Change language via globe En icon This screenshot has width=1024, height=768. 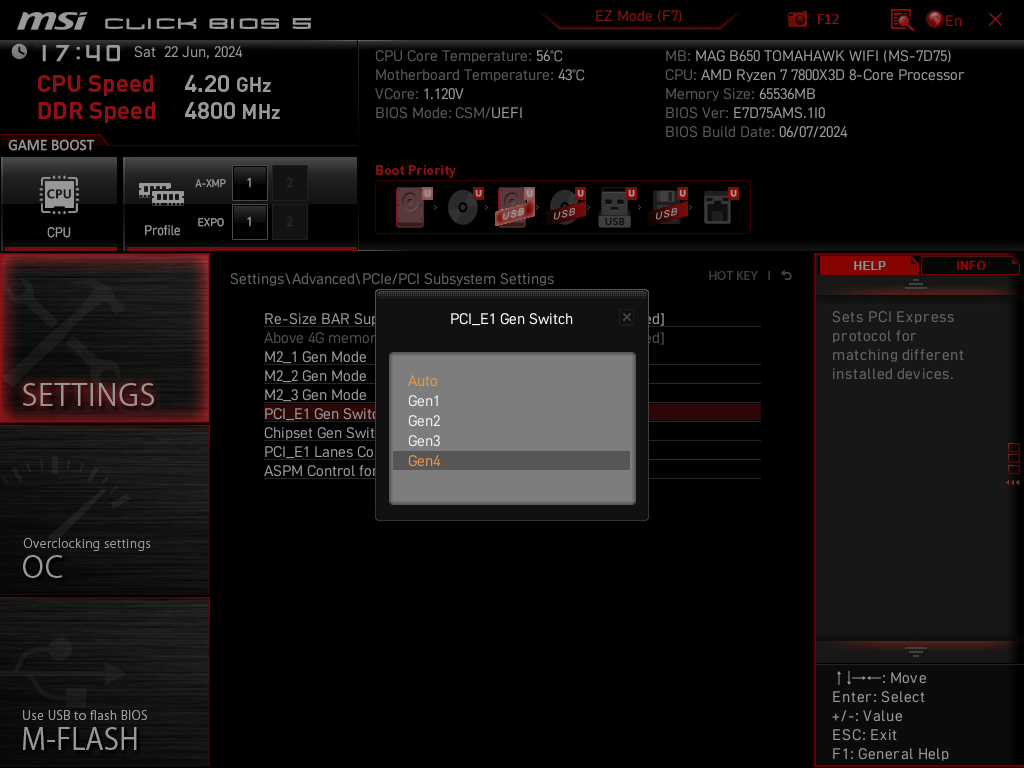tap(944, 20)
